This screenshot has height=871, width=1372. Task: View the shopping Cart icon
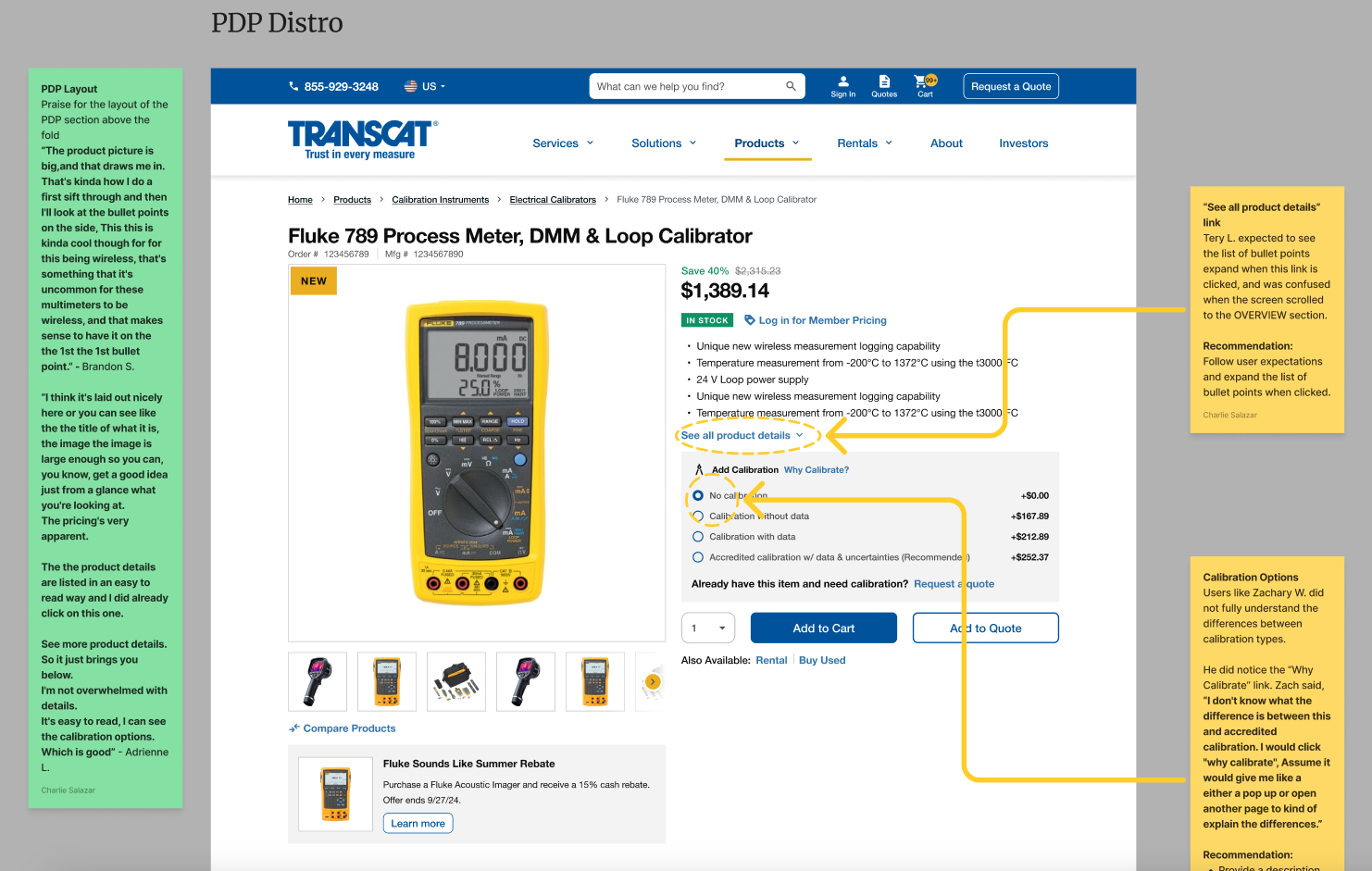(923, 82)
